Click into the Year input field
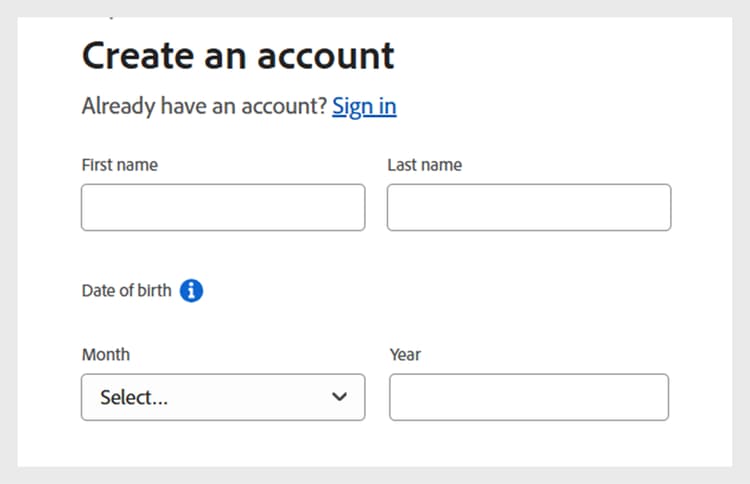 click(528, 397)
